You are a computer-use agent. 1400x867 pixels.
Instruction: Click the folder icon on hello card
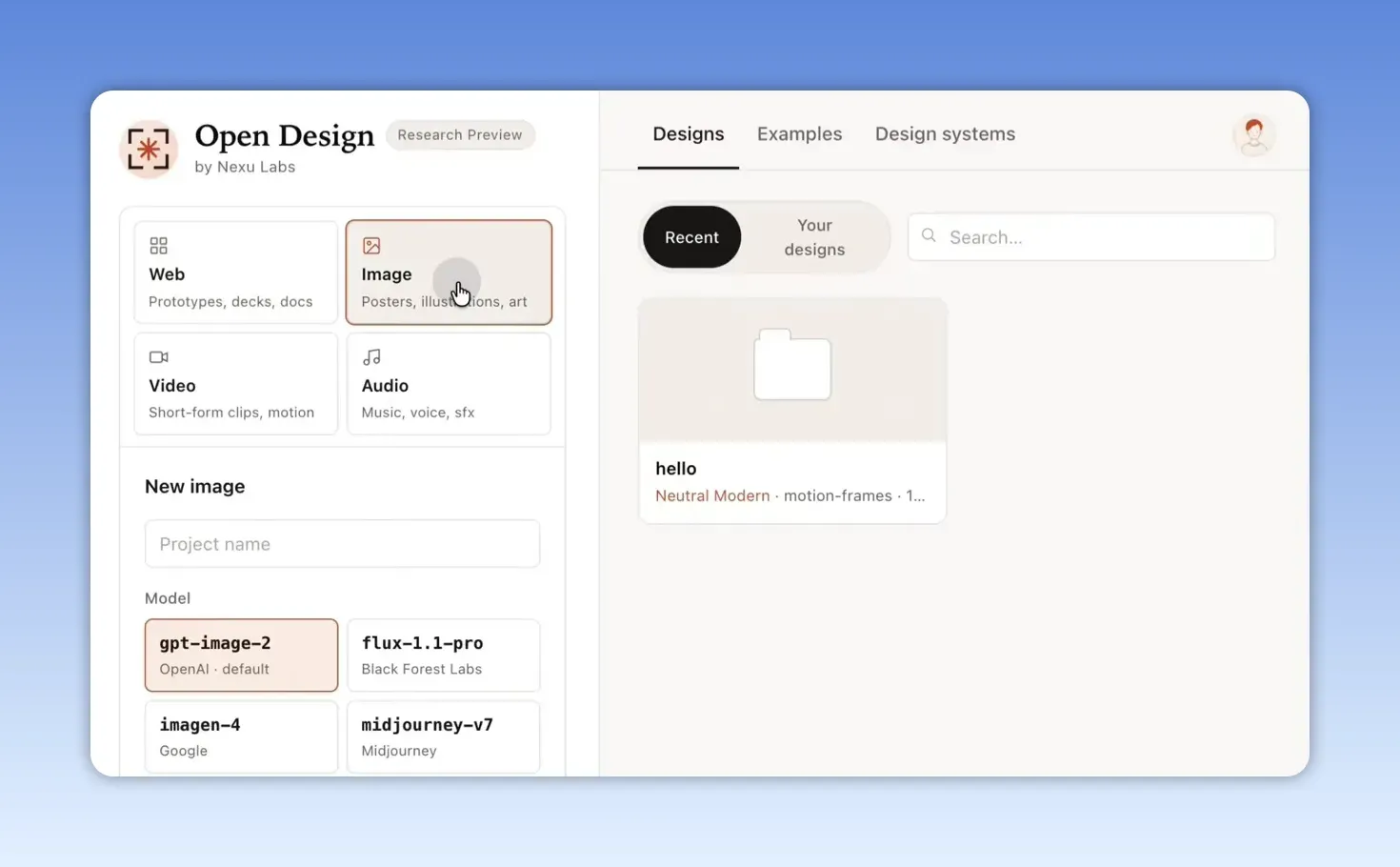pos(792,364)
